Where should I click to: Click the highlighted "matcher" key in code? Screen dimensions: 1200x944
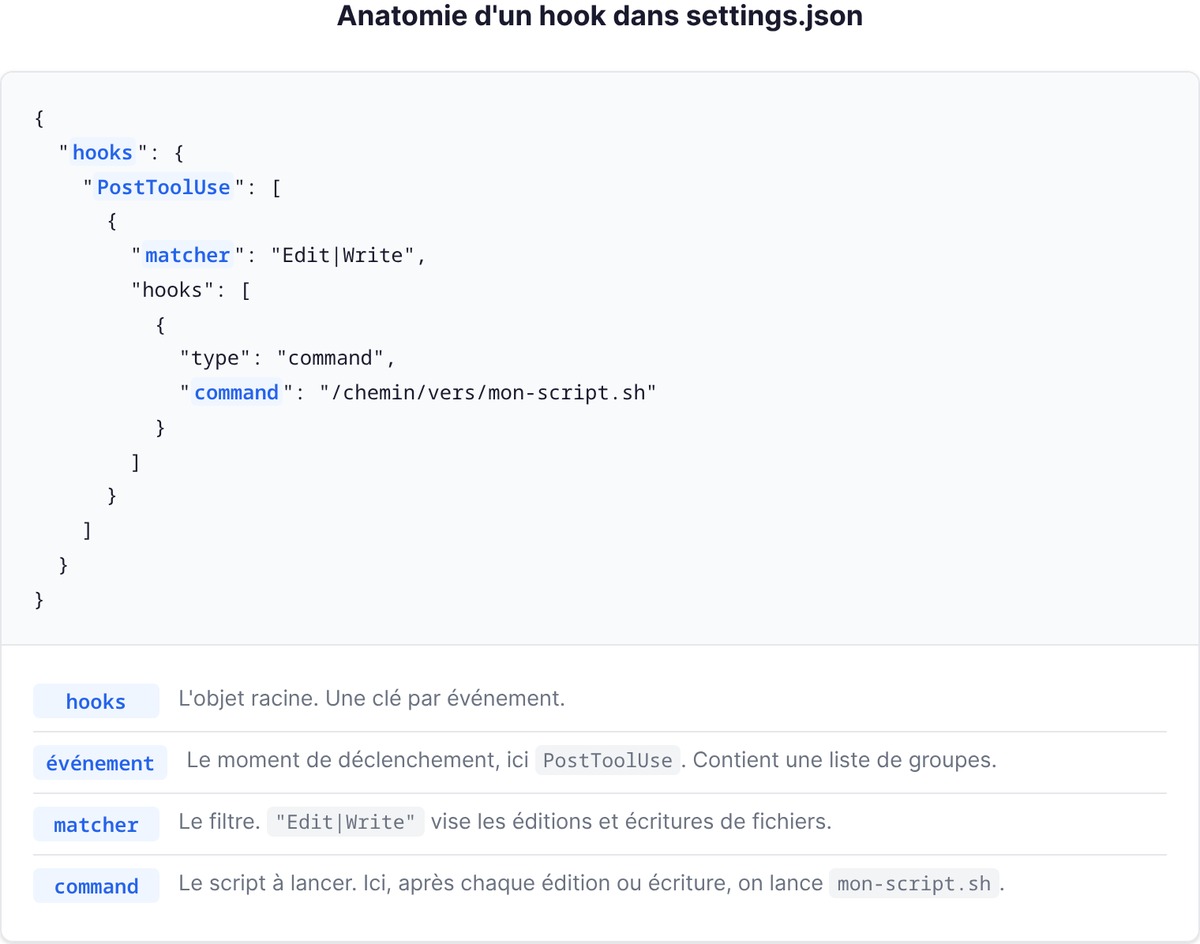(188, 255)
